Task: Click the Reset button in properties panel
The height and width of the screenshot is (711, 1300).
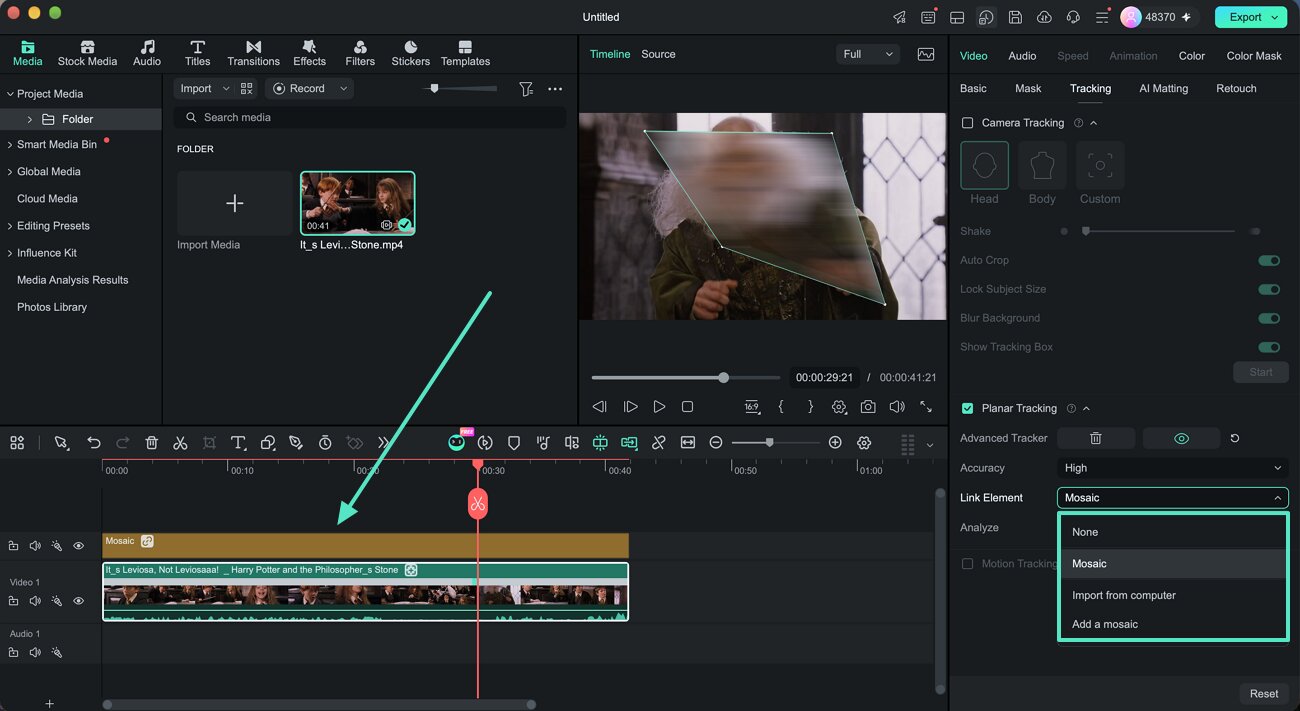Action: coord(1264,693)
